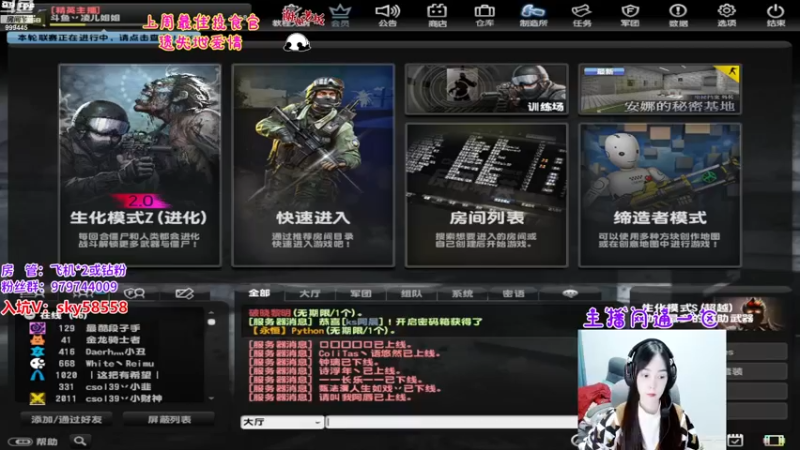Open the 数据 info icon

(678, 15)
